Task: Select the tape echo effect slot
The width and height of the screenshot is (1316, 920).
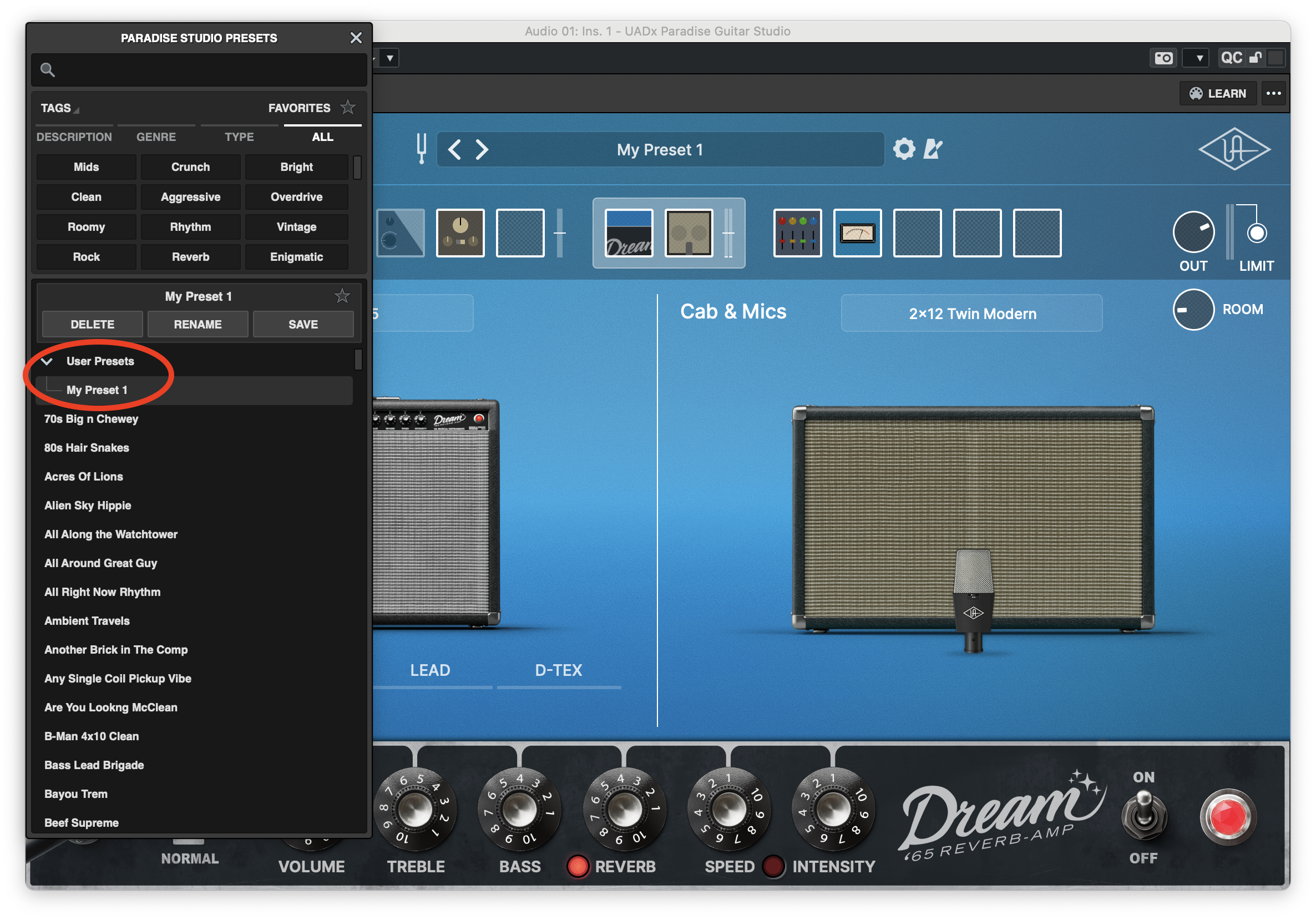Action: point(460,233)
